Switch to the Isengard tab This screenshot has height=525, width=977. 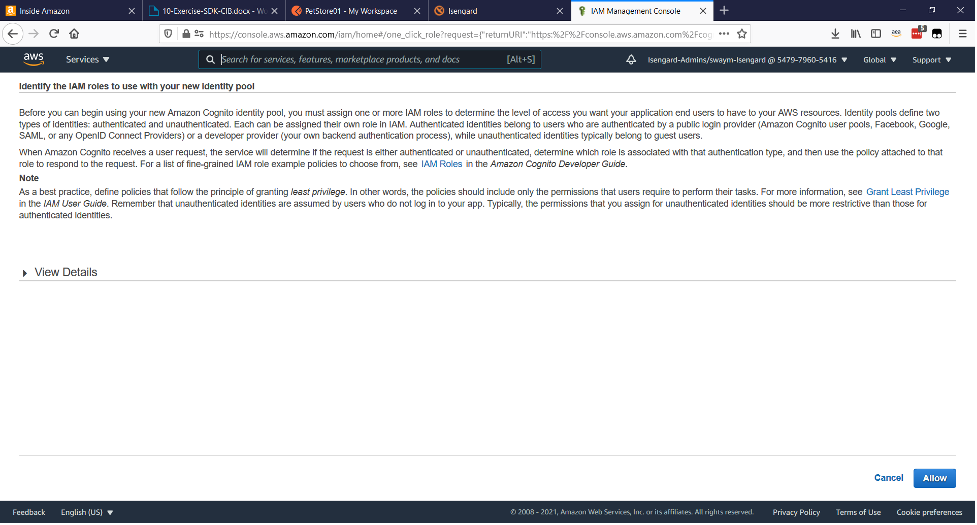(x=499, y=11)
